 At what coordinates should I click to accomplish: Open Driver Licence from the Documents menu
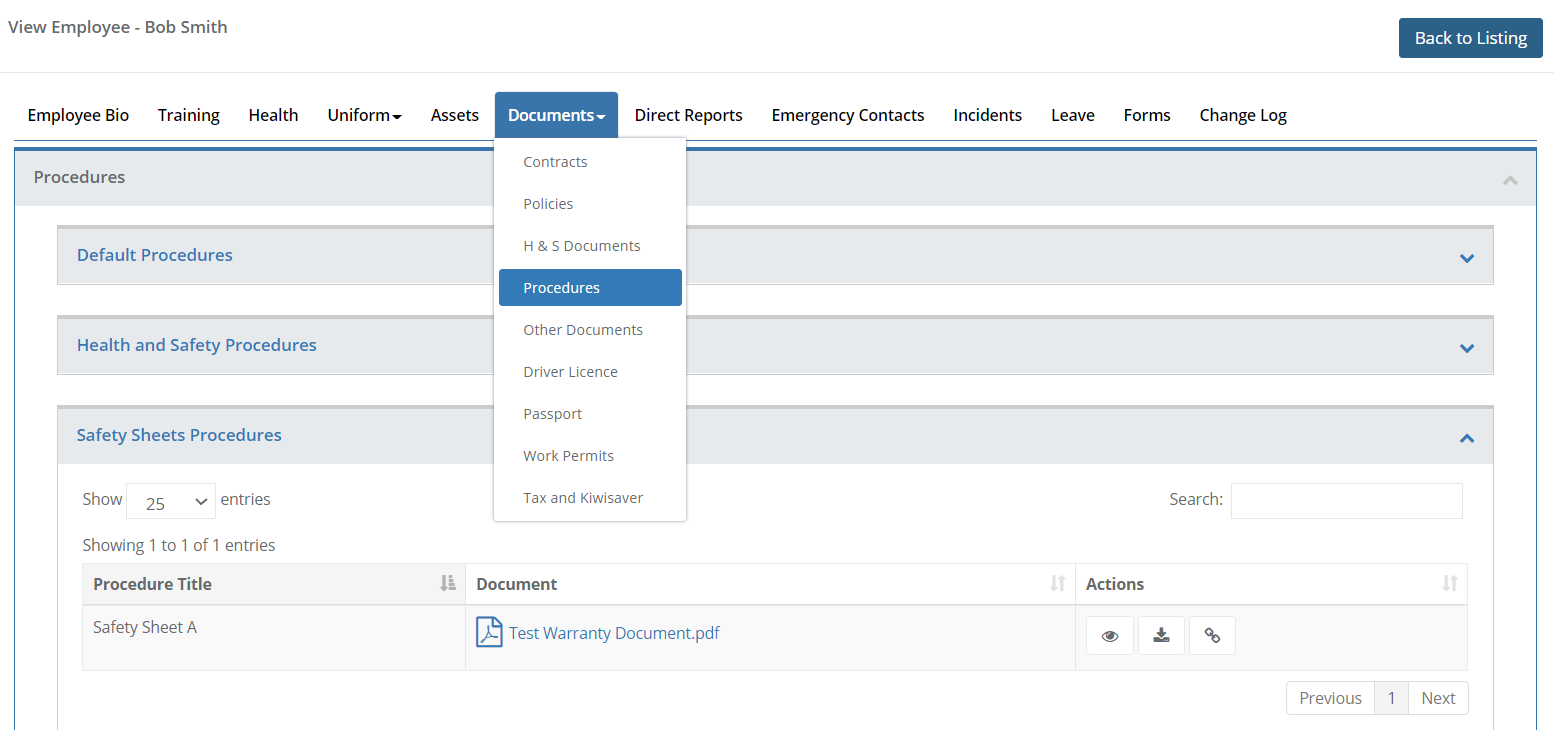tap(590, 372)
